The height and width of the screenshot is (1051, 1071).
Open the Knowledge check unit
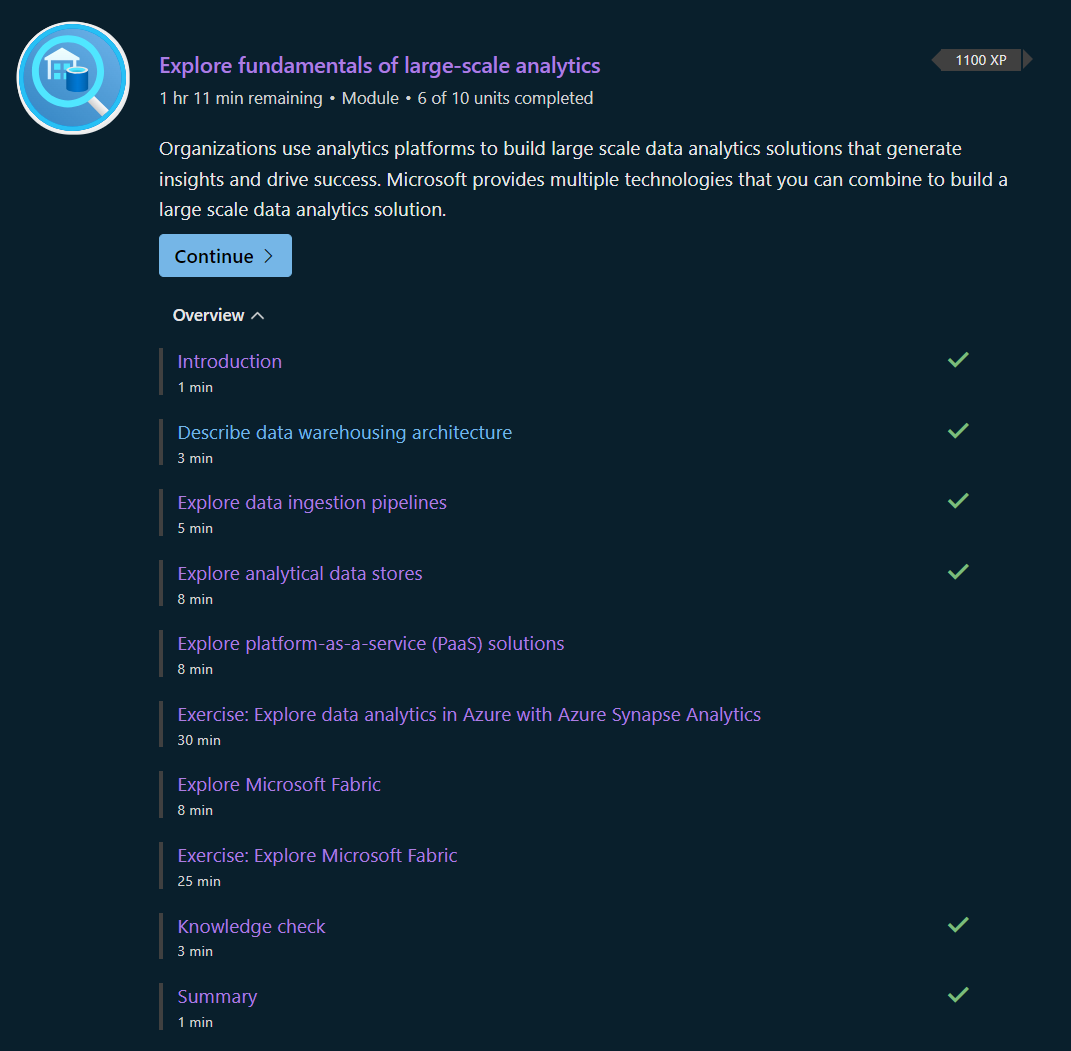click(x=251, y=926)
